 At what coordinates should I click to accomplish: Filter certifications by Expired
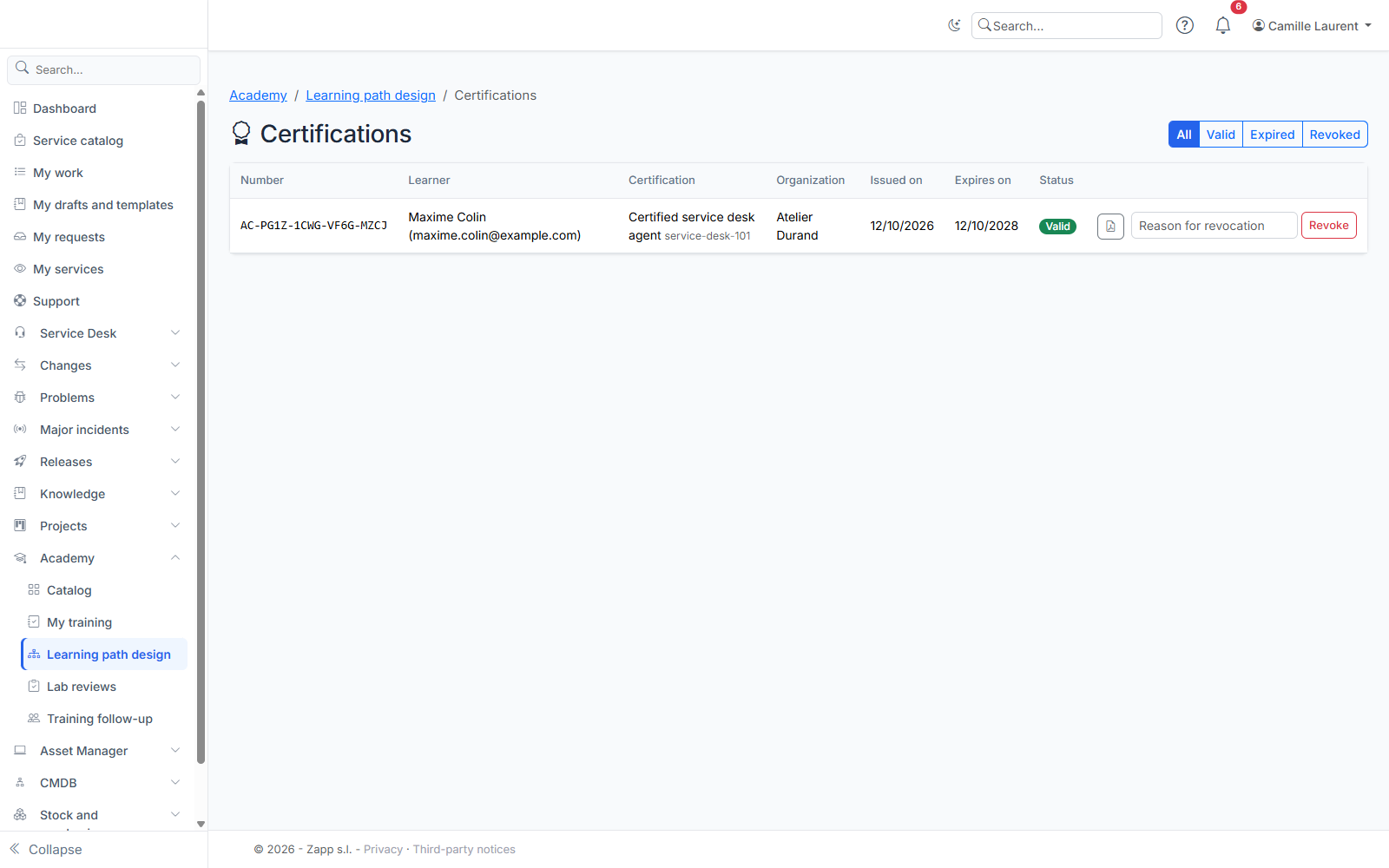(1273, 135)
